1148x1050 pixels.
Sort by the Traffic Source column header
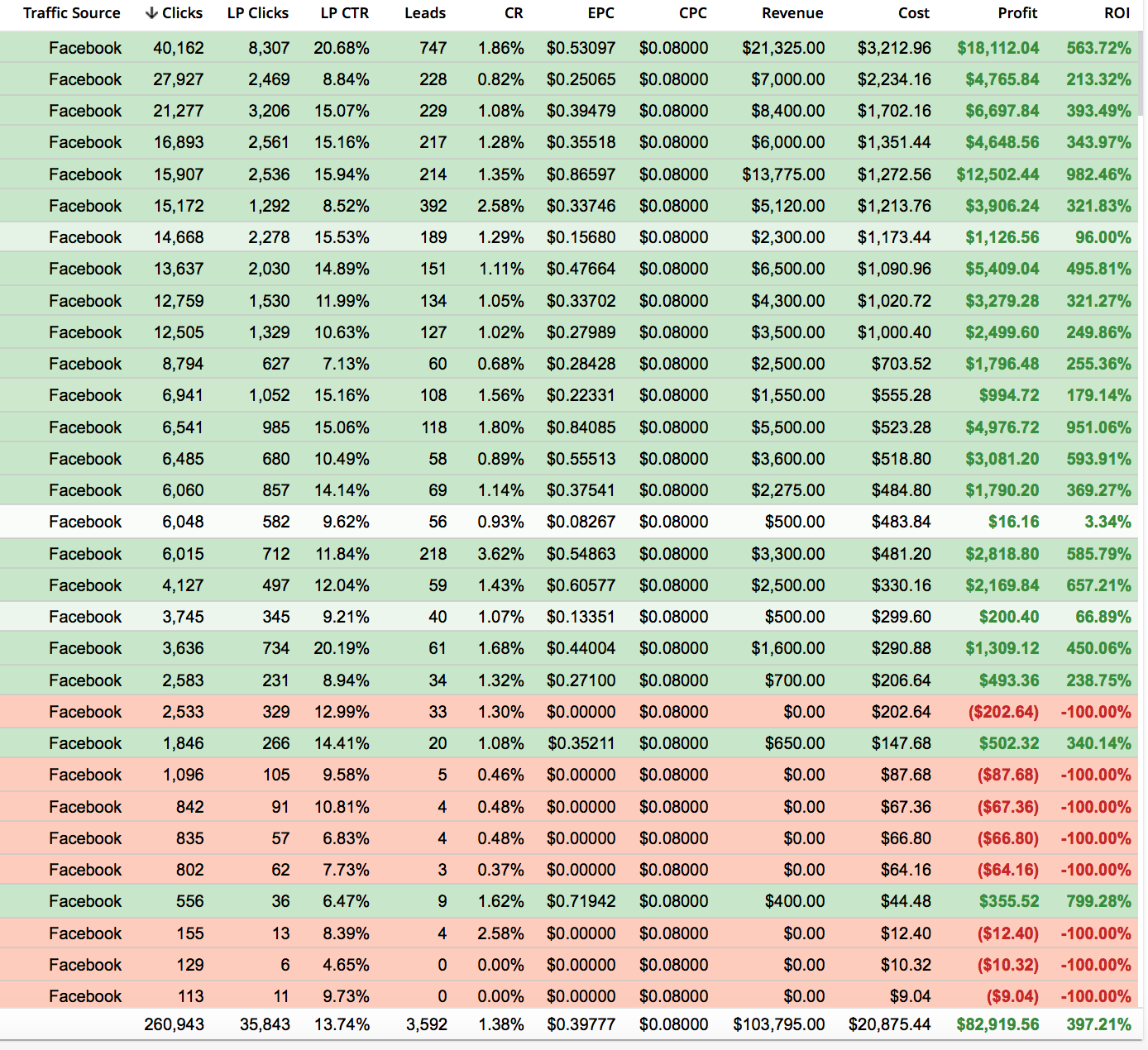point(71,13)
